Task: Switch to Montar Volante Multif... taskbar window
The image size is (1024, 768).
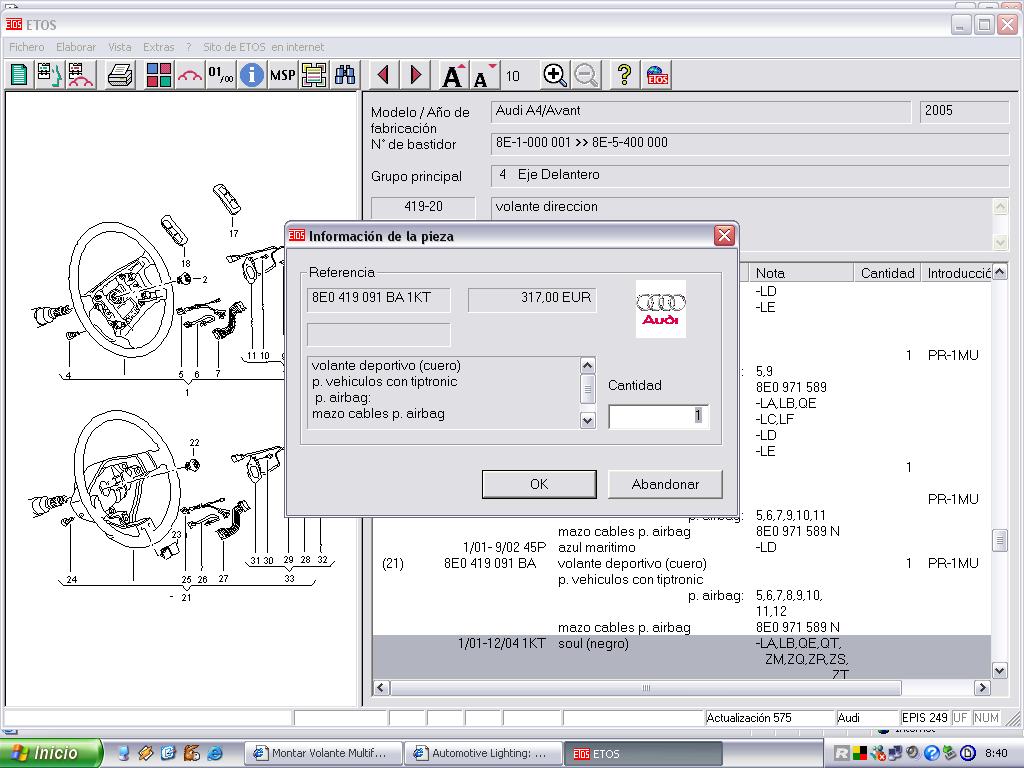Action: [x=323, y=753]
